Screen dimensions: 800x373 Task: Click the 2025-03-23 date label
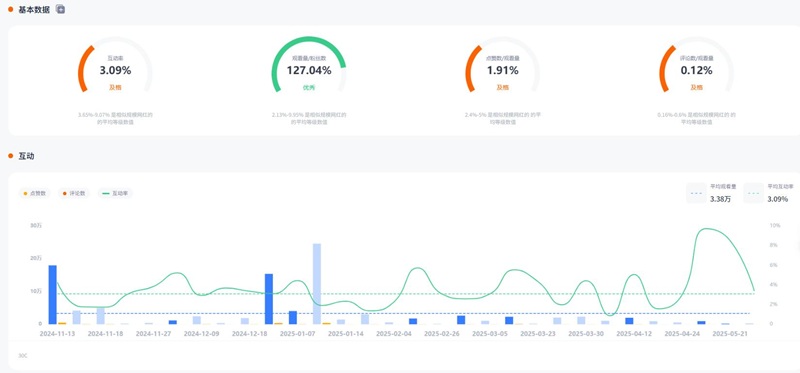click(538, 334)
